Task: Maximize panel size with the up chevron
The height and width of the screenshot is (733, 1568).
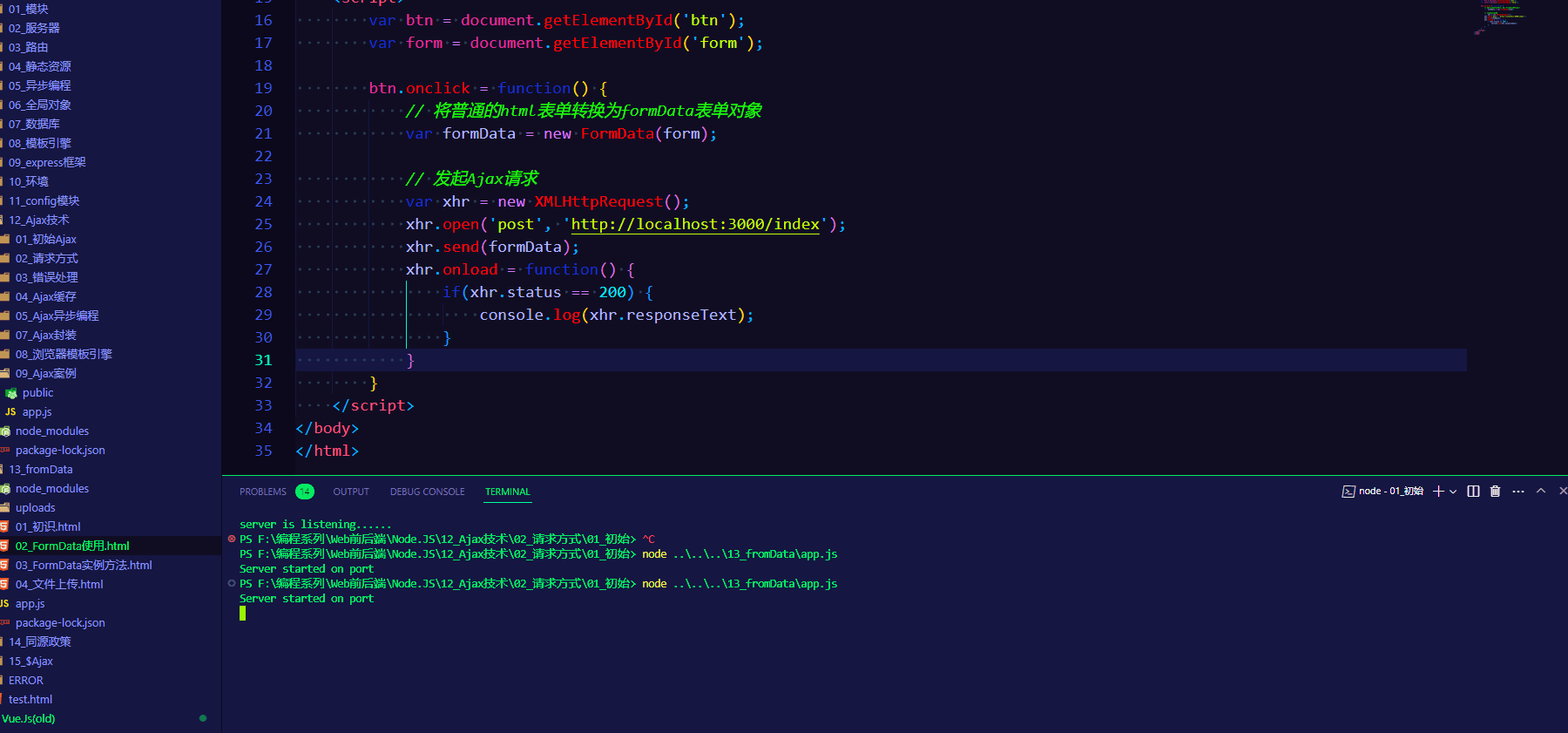Action: (1540, 491)
